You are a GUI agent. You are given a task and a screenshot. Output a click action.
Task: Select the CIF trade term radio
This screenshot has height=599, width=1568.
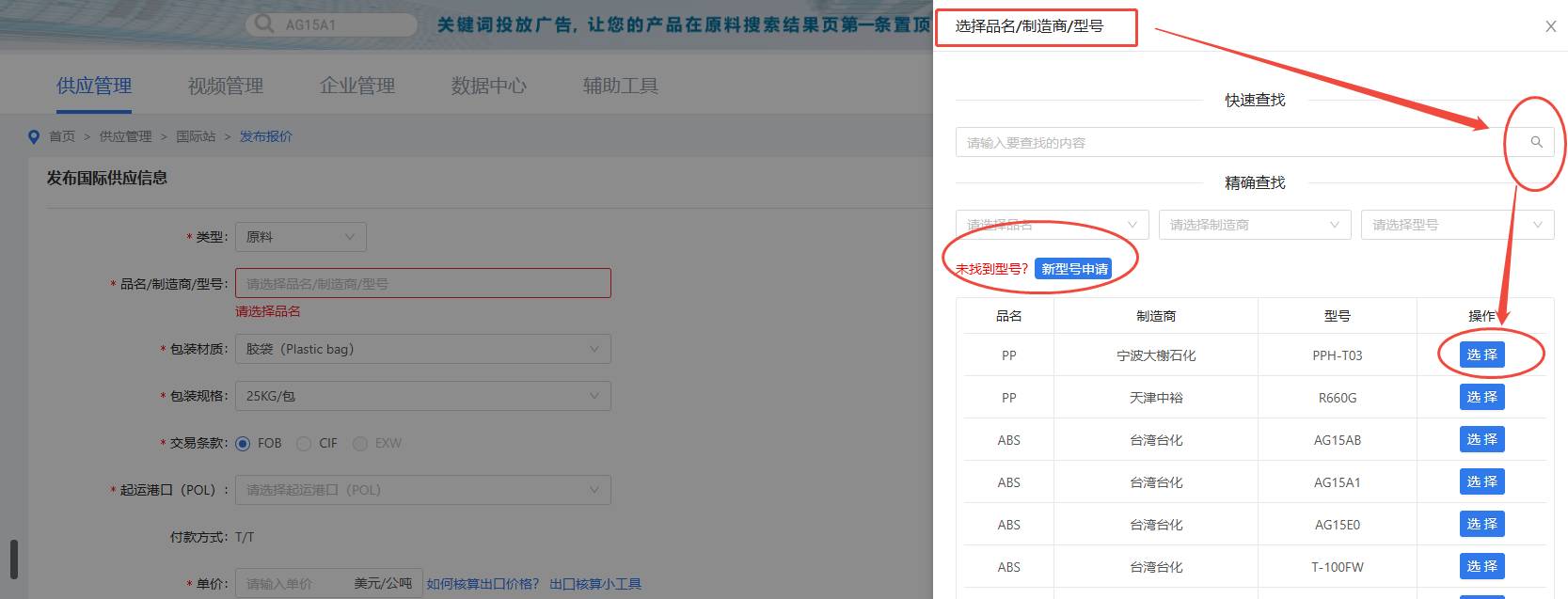point(304,443)
